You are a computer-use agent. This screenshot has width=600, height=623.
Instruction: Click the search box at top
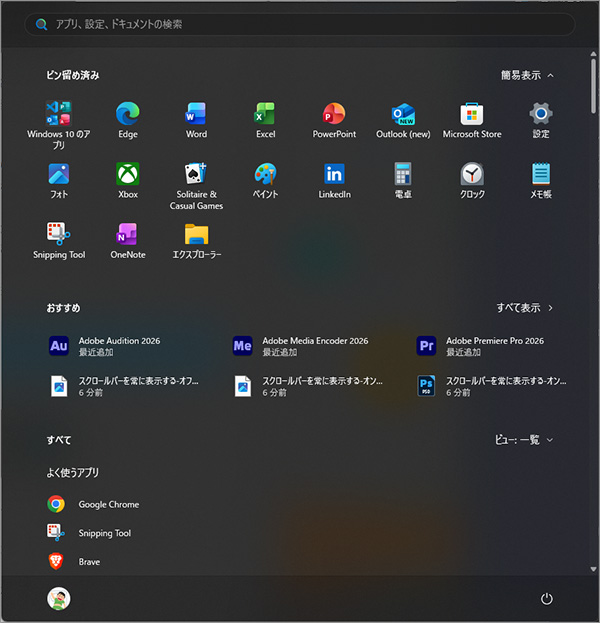coord(300,24)
